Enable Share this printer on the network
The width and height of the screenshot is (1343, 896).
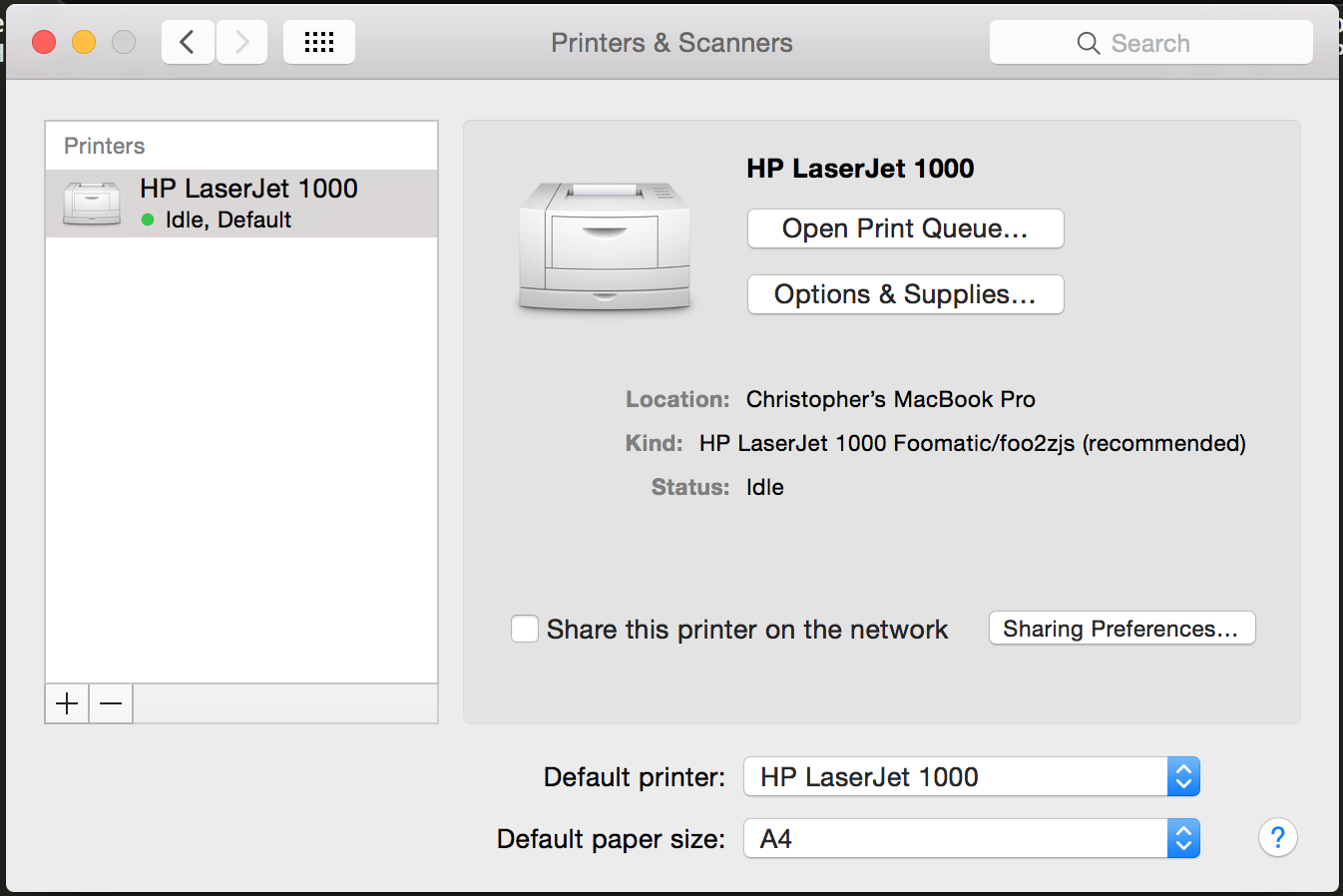525,629
